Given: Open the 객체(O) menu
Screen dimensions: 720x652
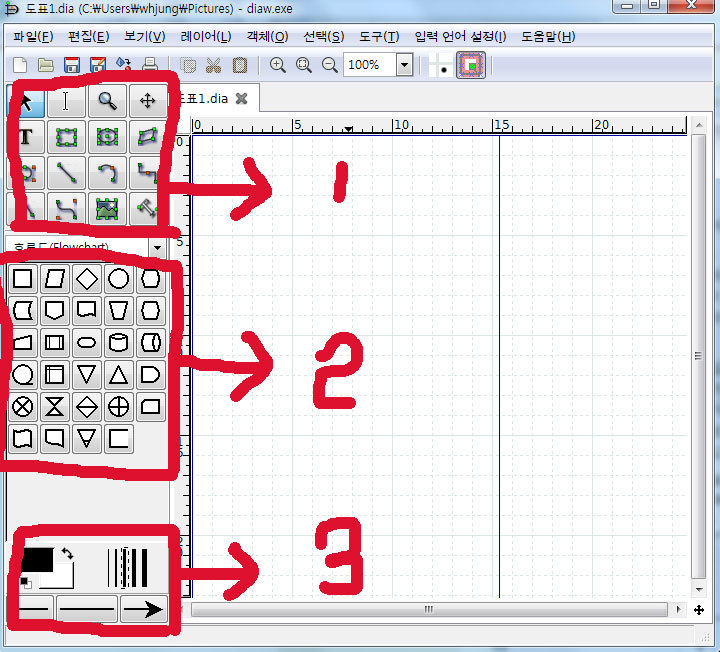Looking at the screenshot, I should point(267,36).
